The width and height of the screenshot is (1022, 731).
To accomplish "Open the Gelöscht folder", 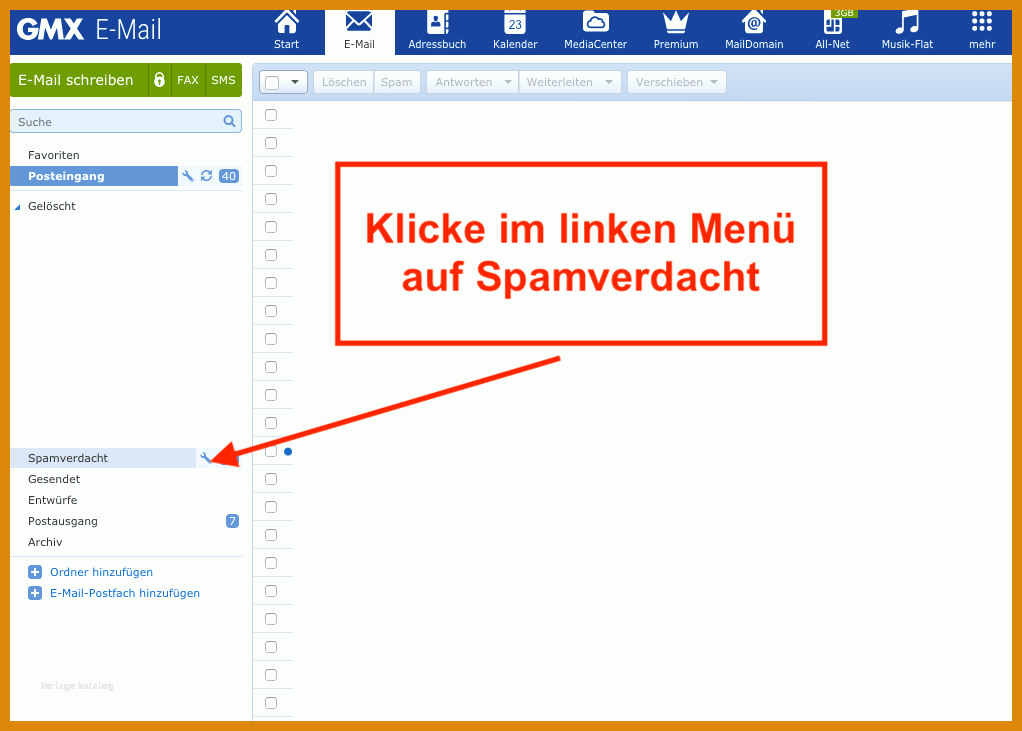I will [51, 206].
